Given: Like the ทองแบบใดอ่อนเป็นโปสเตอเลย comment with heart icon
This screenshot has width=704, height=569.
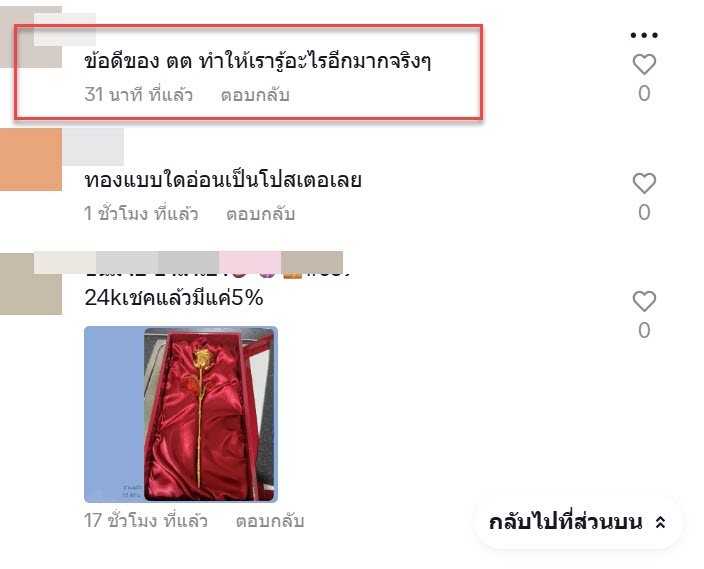Looking at the screenshot, I should point(644,183).
